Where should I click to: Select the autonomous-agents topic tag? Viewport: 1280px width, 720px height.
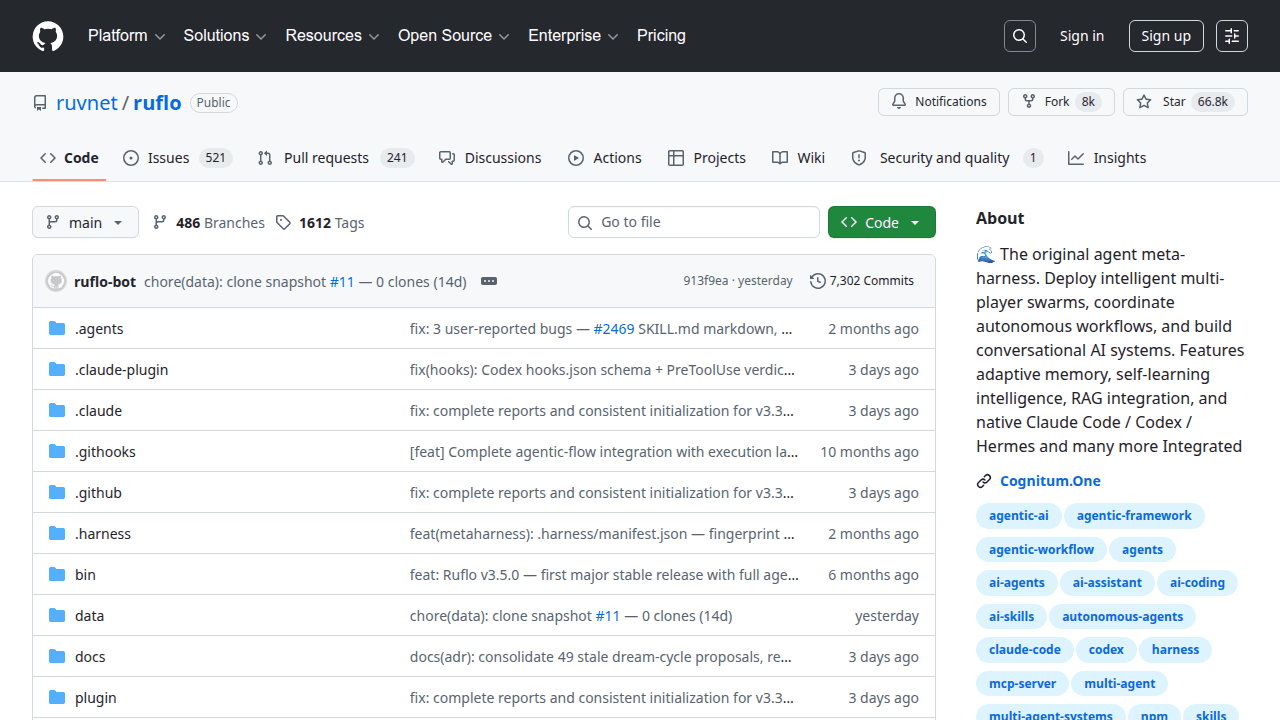(1122, 617)
